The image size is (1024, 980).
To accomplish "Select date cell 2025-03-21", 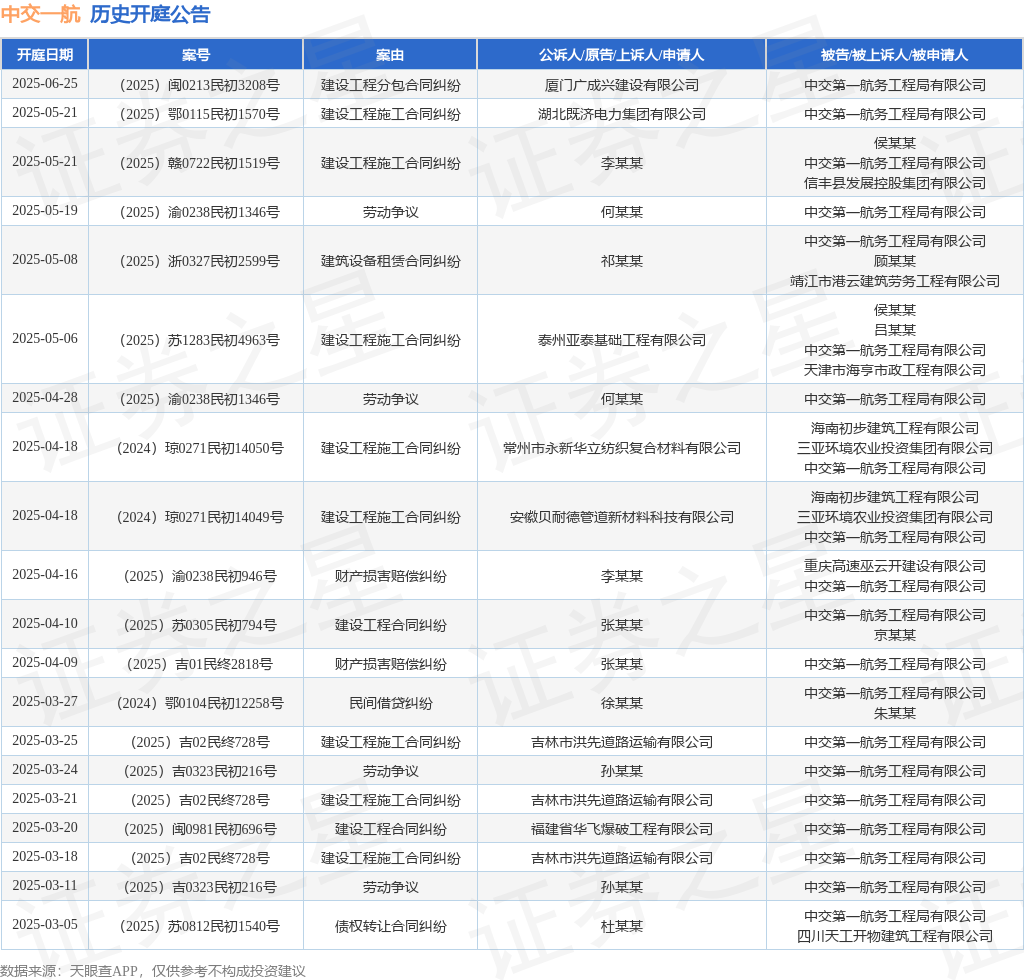I will click(x=44, y=798).
